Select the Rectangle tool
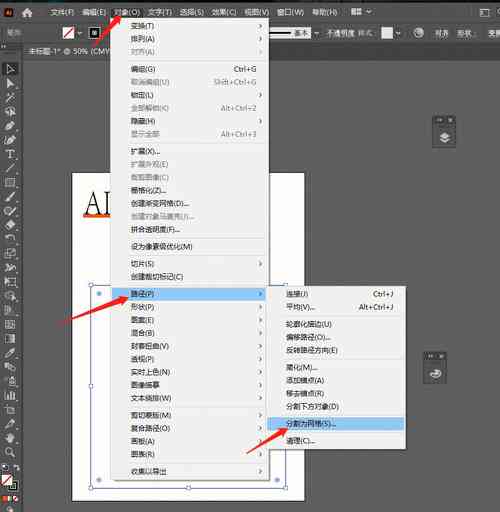The image size is (500, 512). 10,182
